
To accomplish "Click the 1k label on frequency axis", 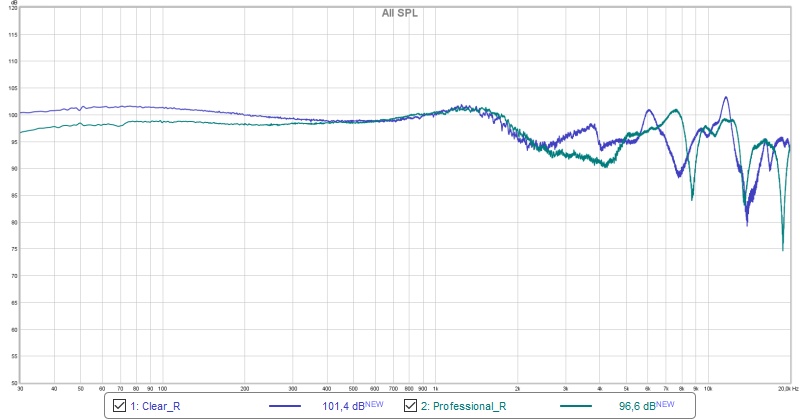I will click(435, 387).
